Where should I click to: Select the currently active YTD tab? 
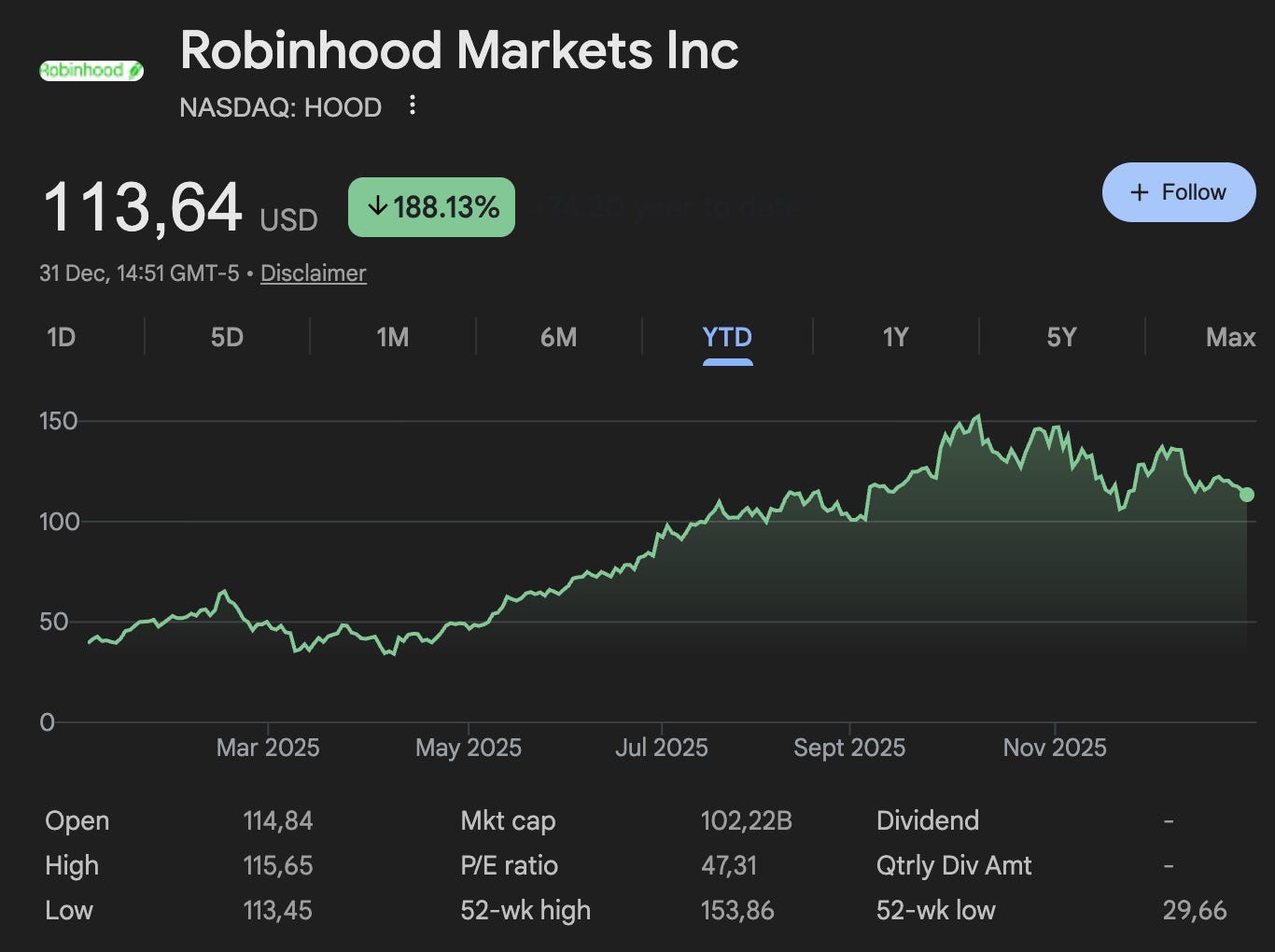click(x=726, y=337)
